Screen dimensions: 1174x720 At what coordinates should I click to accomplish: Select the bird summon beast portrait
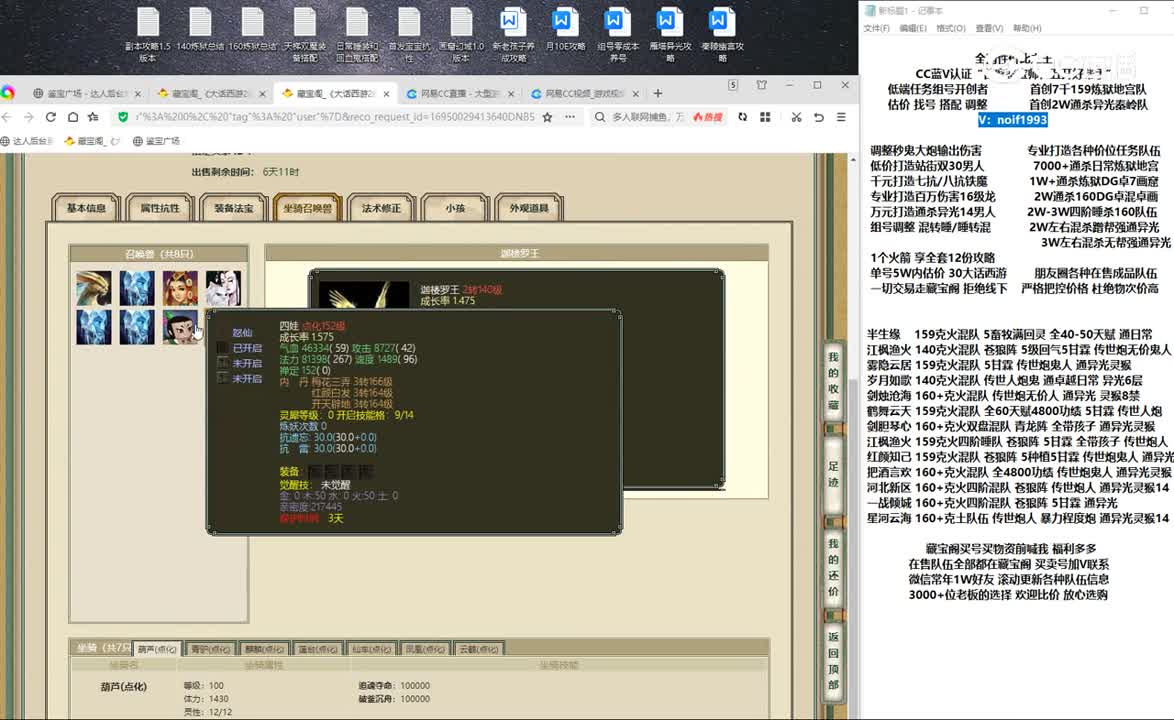pyautogui.click(x=94, y=288)
